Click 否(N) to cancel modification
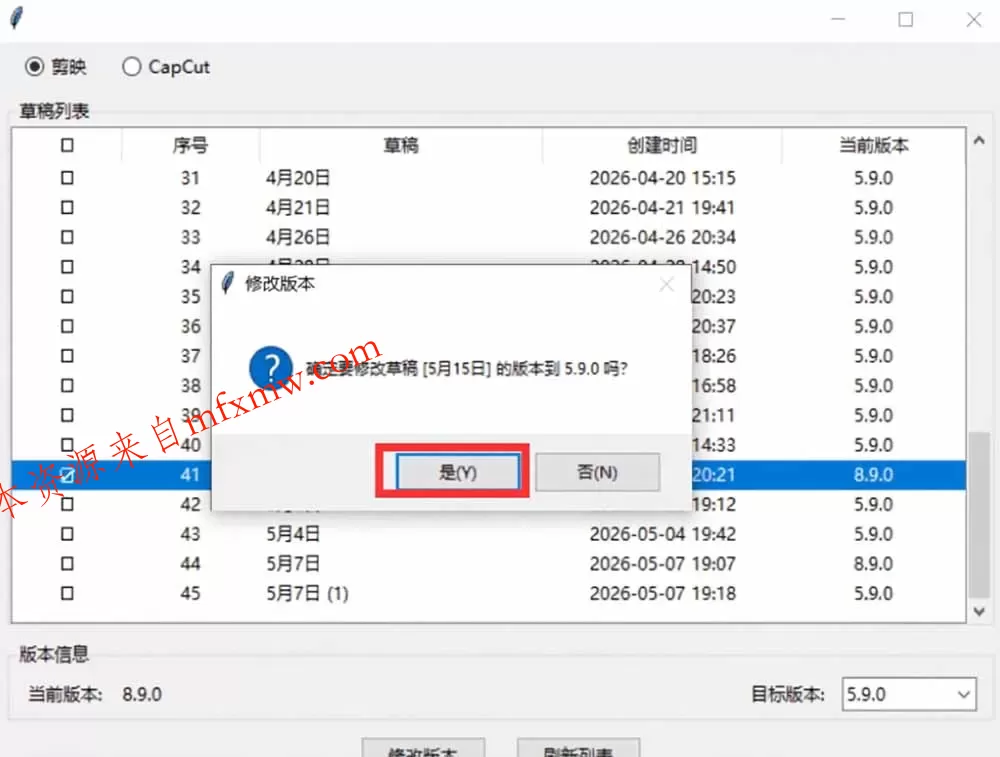This screenshot has height=757, width=1000. pyautogui.click(x=598, y=472)
